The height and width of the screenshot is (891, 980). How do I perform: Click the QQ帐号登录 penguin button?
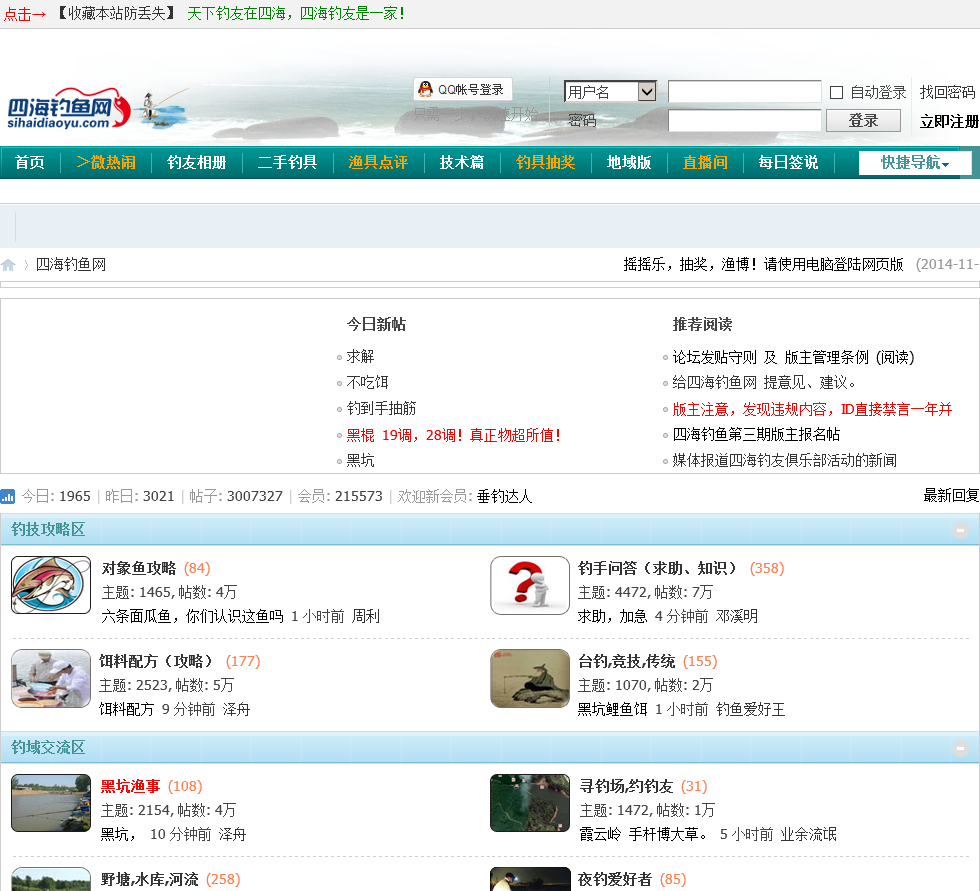(462, 89)
